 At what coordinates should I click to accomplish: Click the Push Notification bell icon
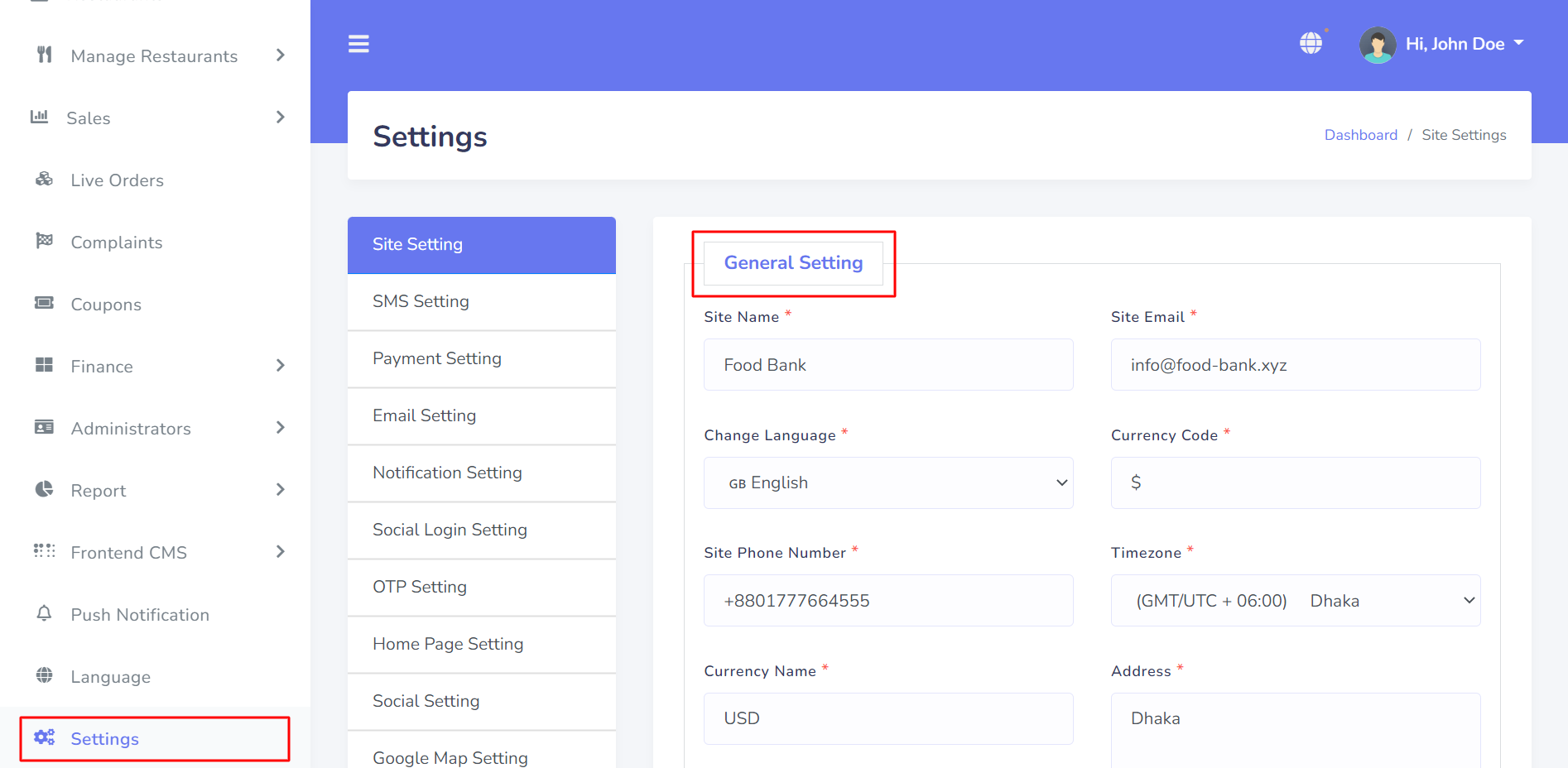tap(45, 613)
